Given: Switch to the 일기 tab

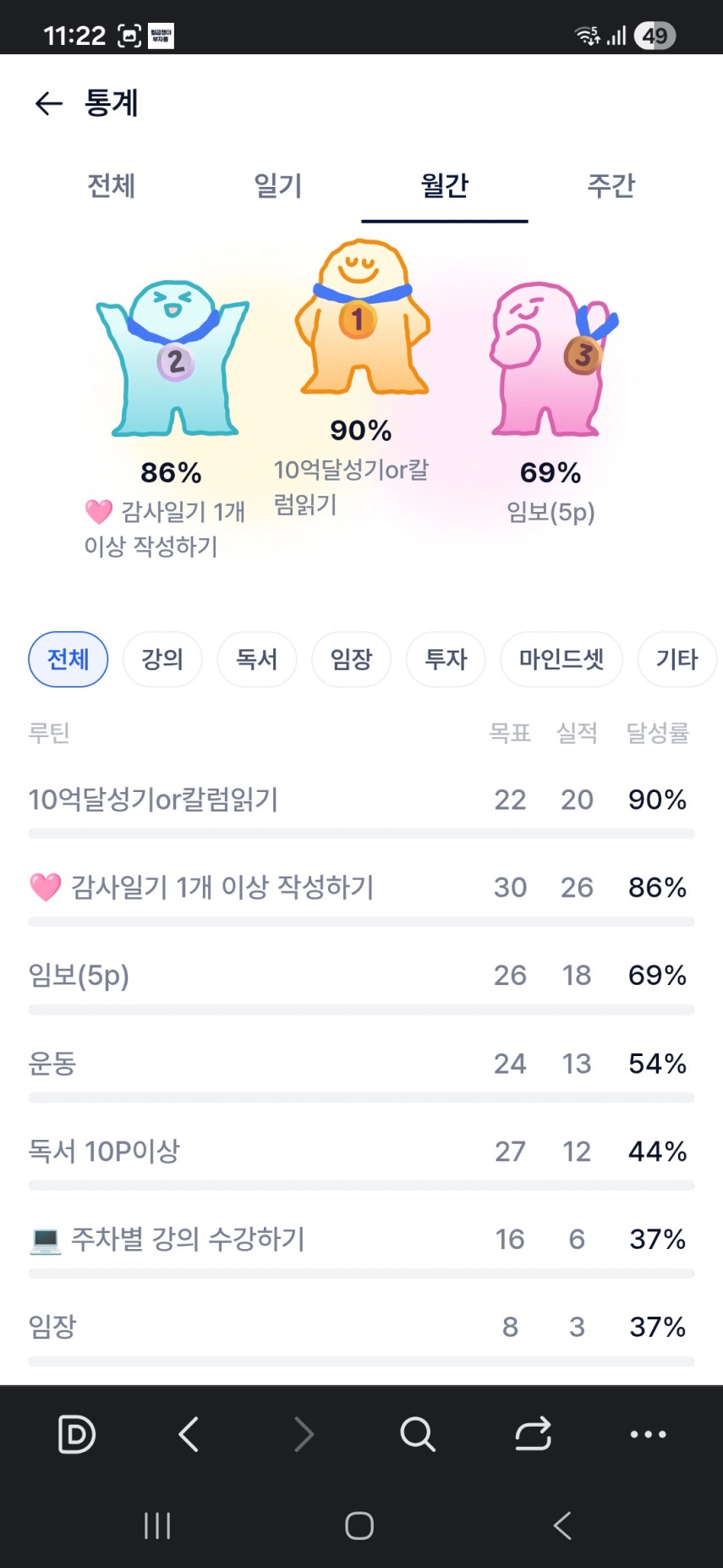Looking at the screenshot, I should 278,185.
